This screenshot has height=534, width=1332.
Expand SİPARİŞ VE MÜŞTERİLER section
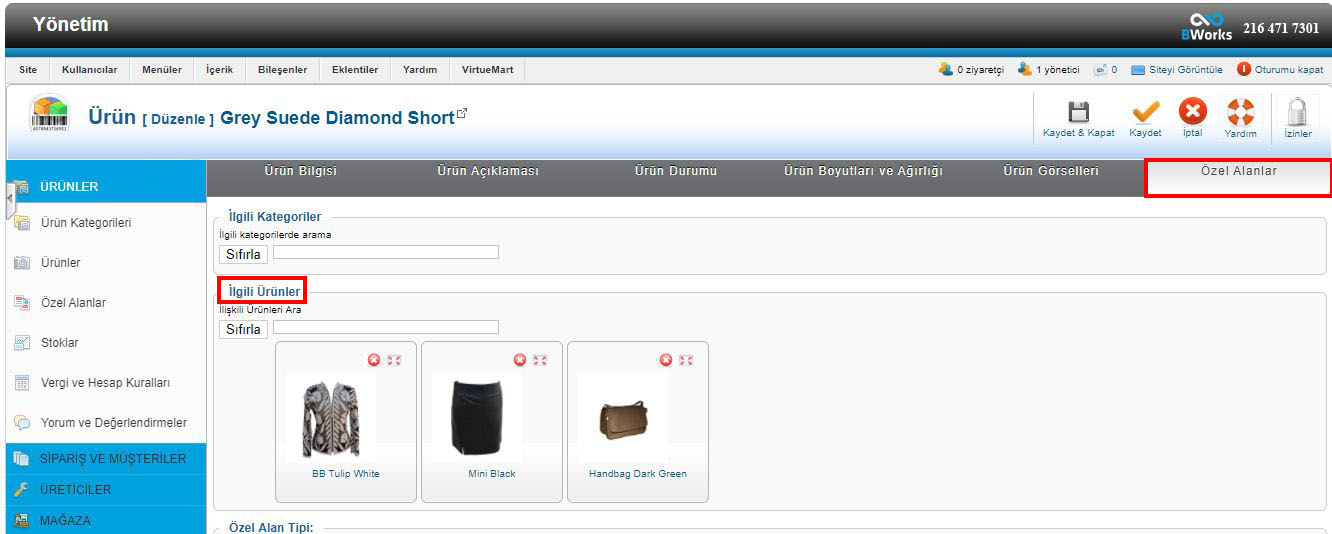coord(106,459)
